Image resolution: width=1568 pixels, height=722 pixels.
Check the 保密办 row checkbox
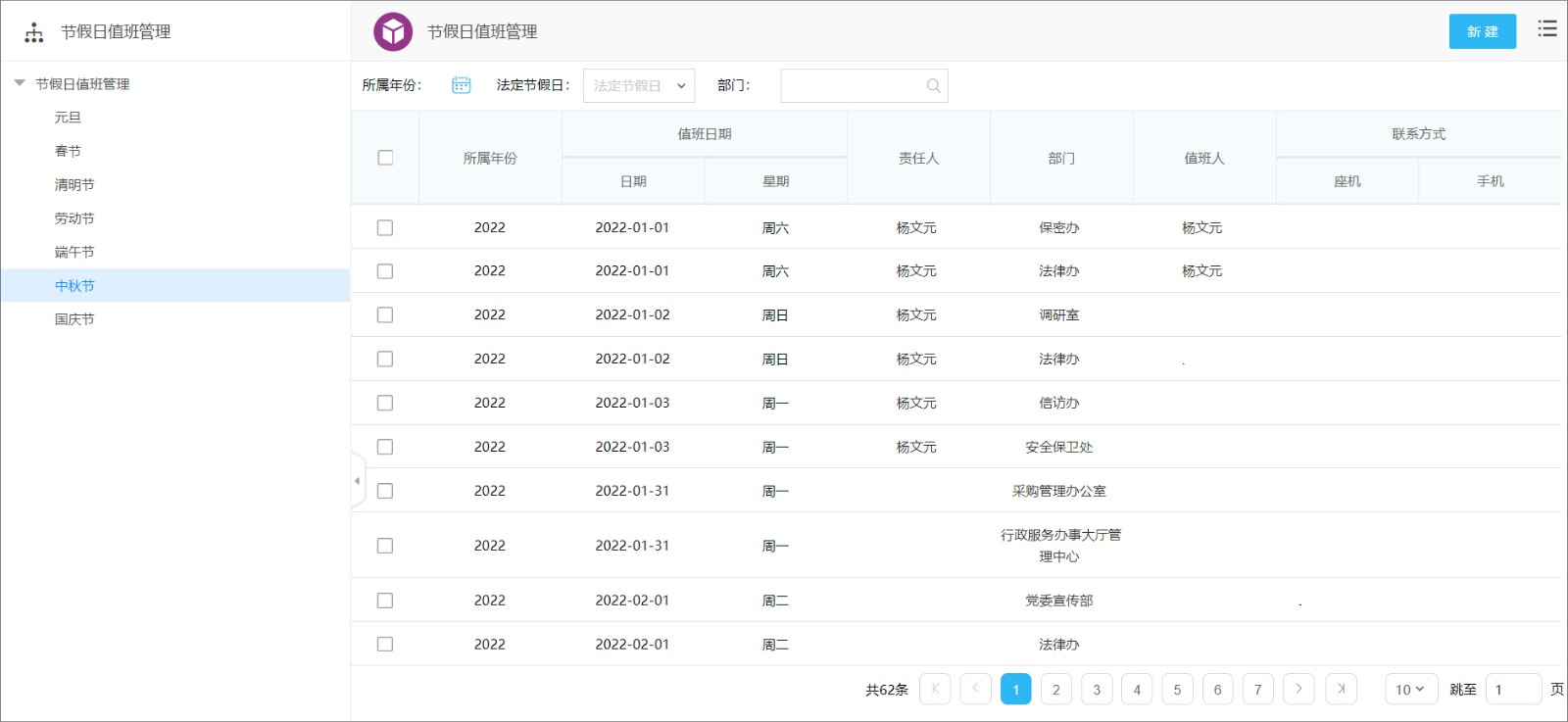385,227
